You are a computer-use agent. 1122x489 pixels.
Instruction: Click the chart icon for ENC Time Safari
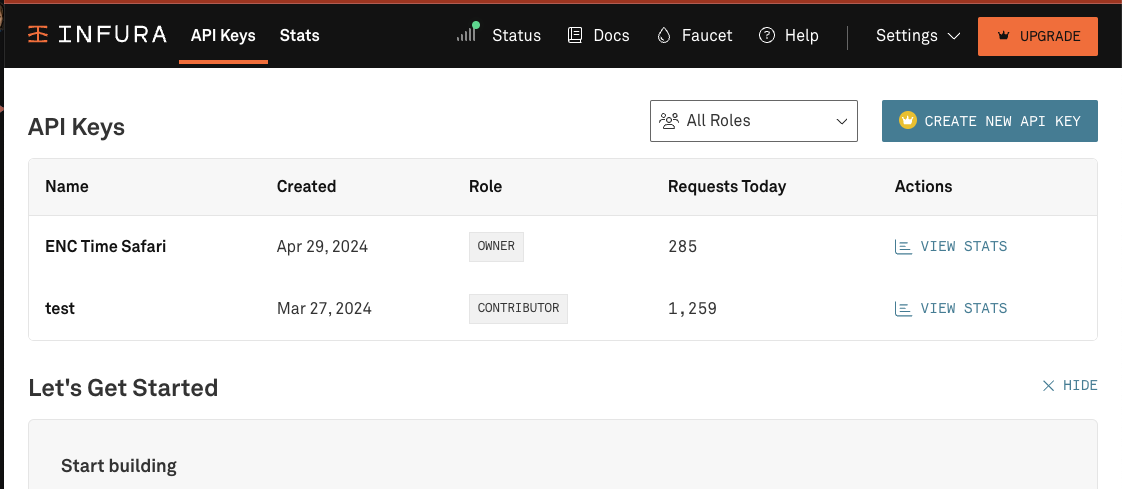tap(903, 246)
